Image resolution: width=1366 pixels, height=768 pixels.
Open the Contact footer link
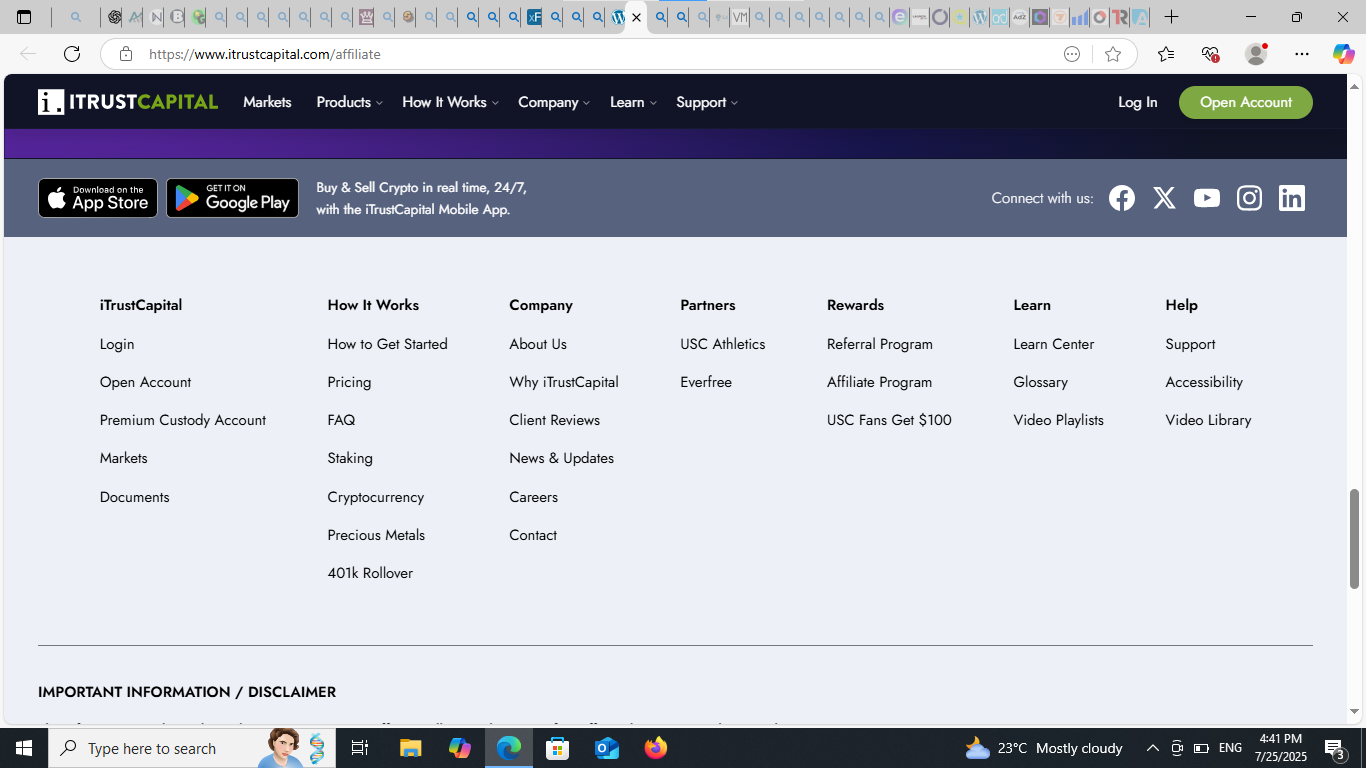pyautogui.click(x=533, y=535)
